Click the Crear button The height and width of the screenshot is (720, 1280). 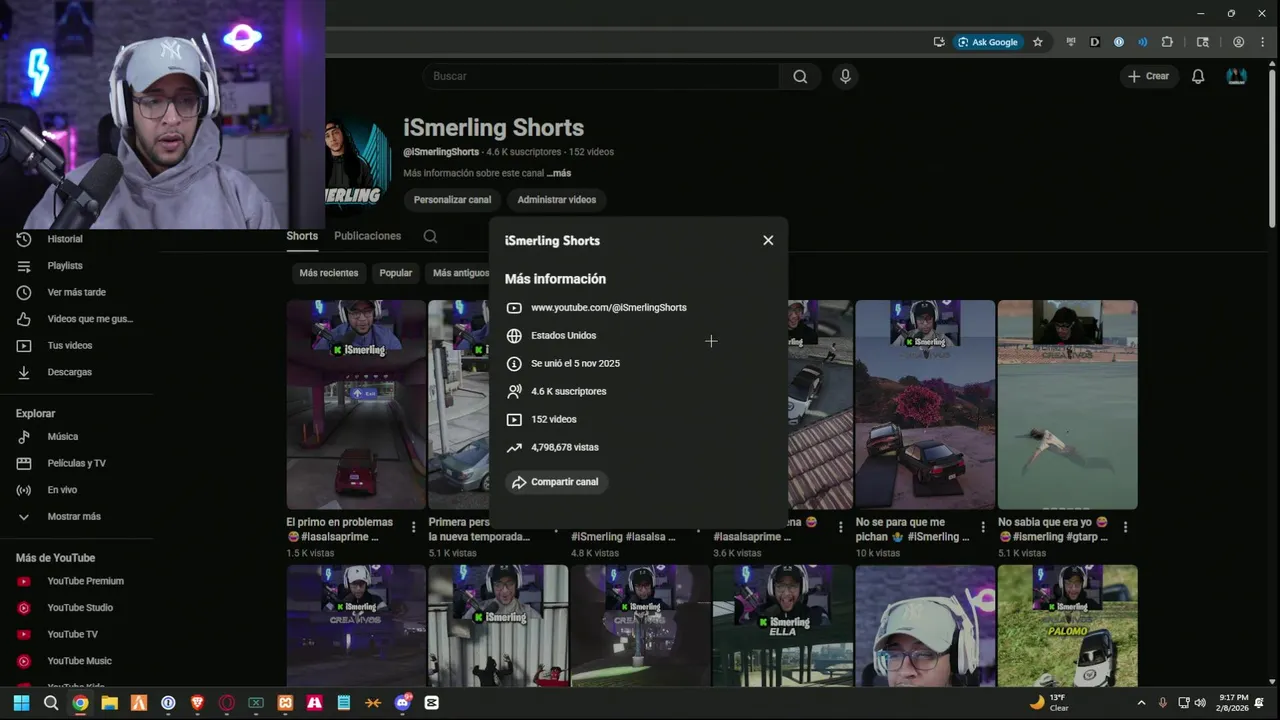[x=1148, y=76]
